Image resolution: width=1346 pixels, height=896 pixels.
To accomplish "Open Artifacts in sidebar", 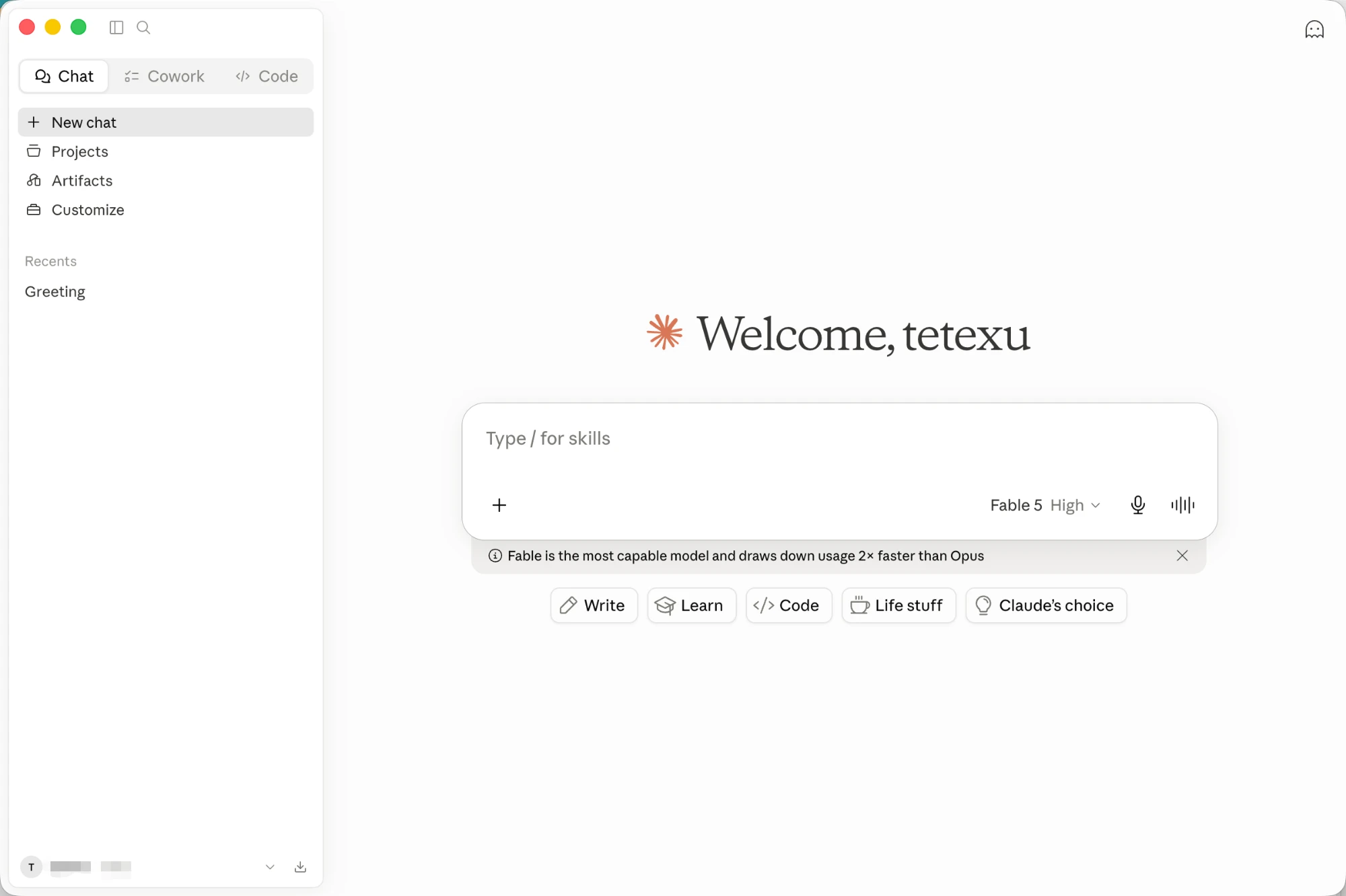I will coord(166,180).
